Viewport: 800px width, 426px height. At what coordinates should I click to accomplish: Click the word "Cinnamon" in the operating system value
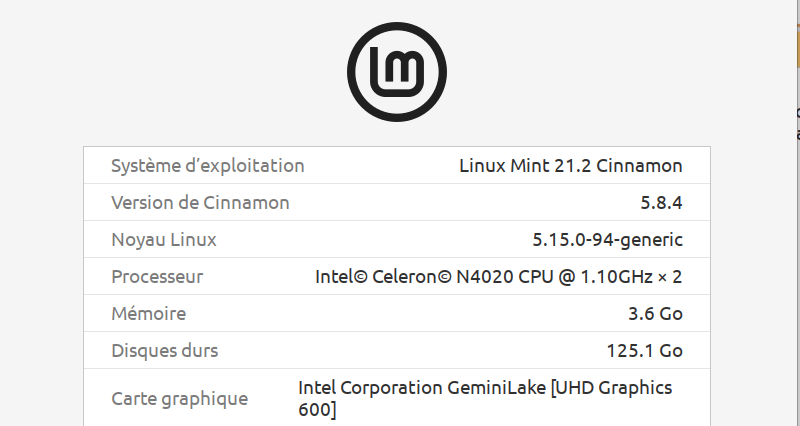coord(639,166)
